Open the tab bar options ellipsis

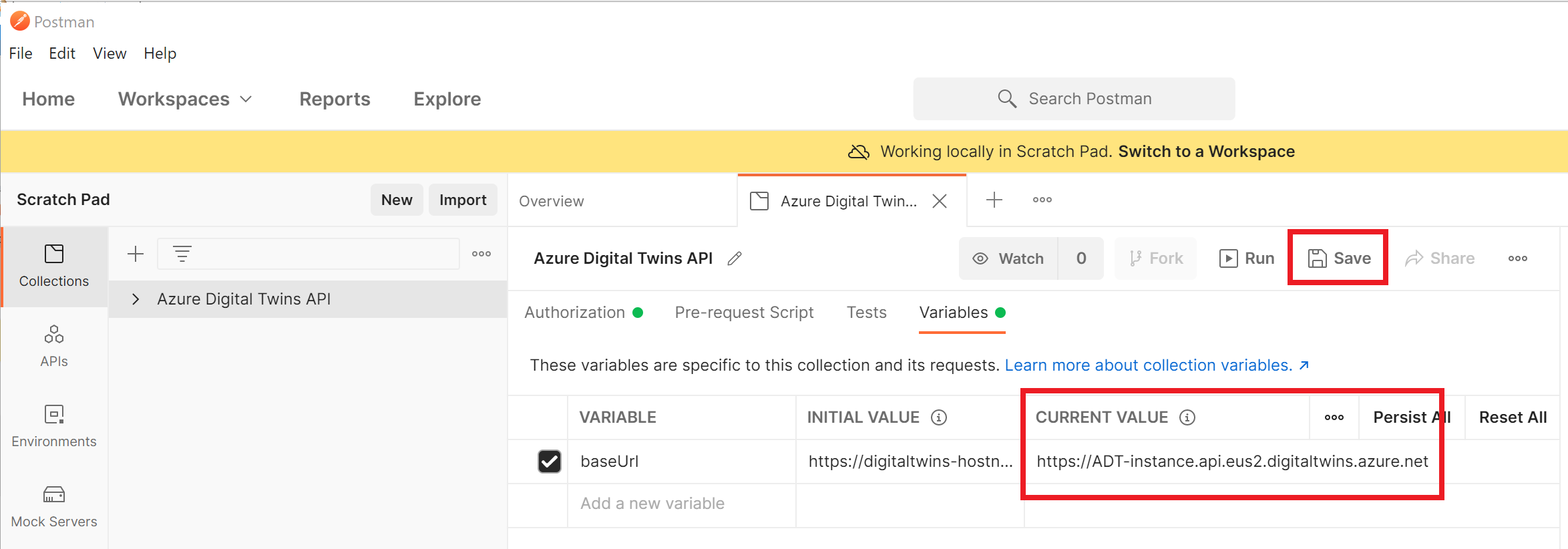click(x=1042, y=200)
